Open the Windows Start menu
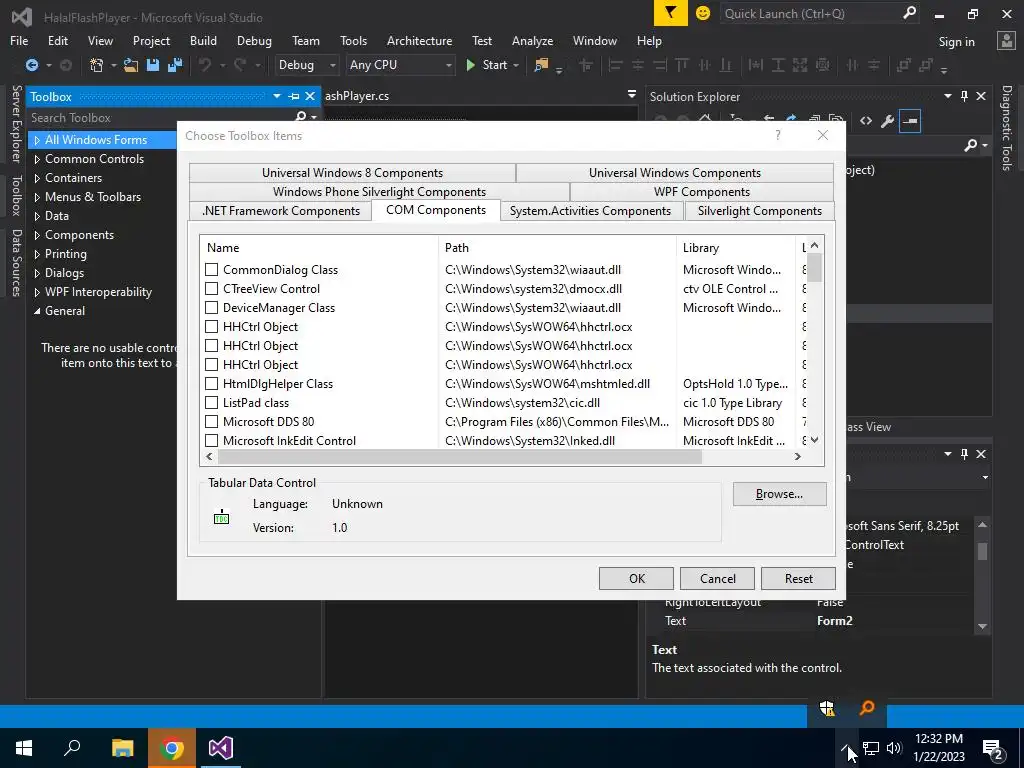 24,748
